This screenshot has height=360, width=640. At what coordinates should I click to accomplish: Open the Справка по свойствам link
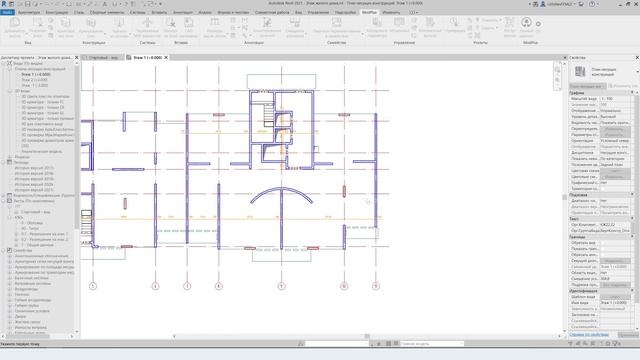589,335
